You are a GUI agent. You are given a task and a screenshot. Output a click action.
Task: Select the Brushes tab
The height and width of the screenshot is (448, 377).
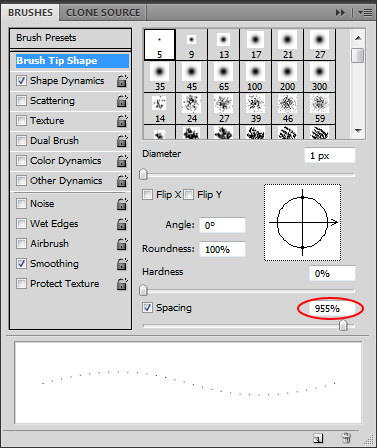[x=30, y=13]
